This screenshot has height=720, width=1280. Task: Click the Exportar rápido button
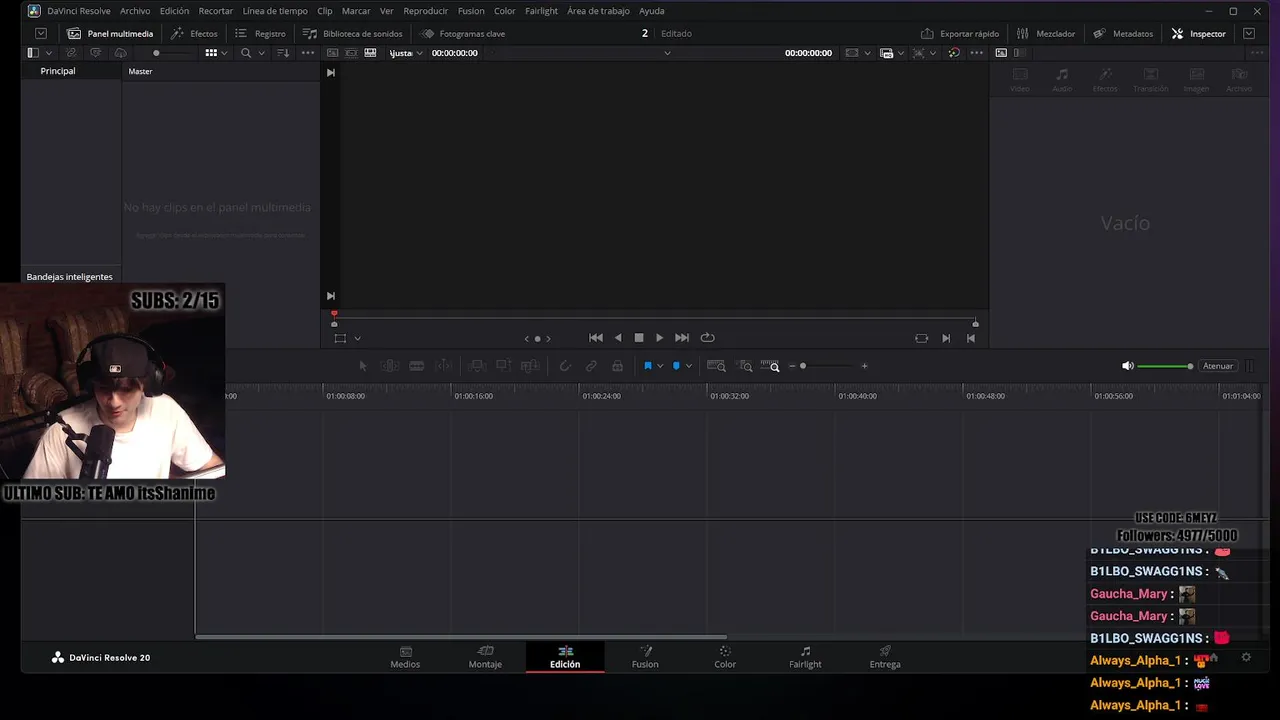[960, 33]
